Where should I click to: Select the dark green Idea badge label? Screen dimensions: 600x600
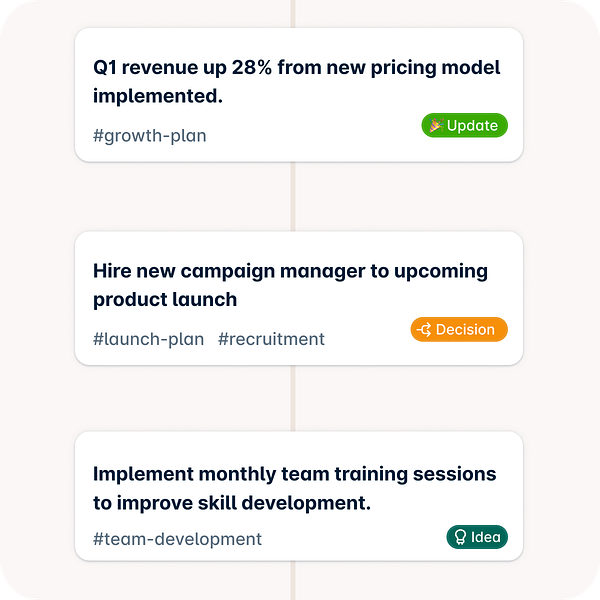[x=485, y=537]
